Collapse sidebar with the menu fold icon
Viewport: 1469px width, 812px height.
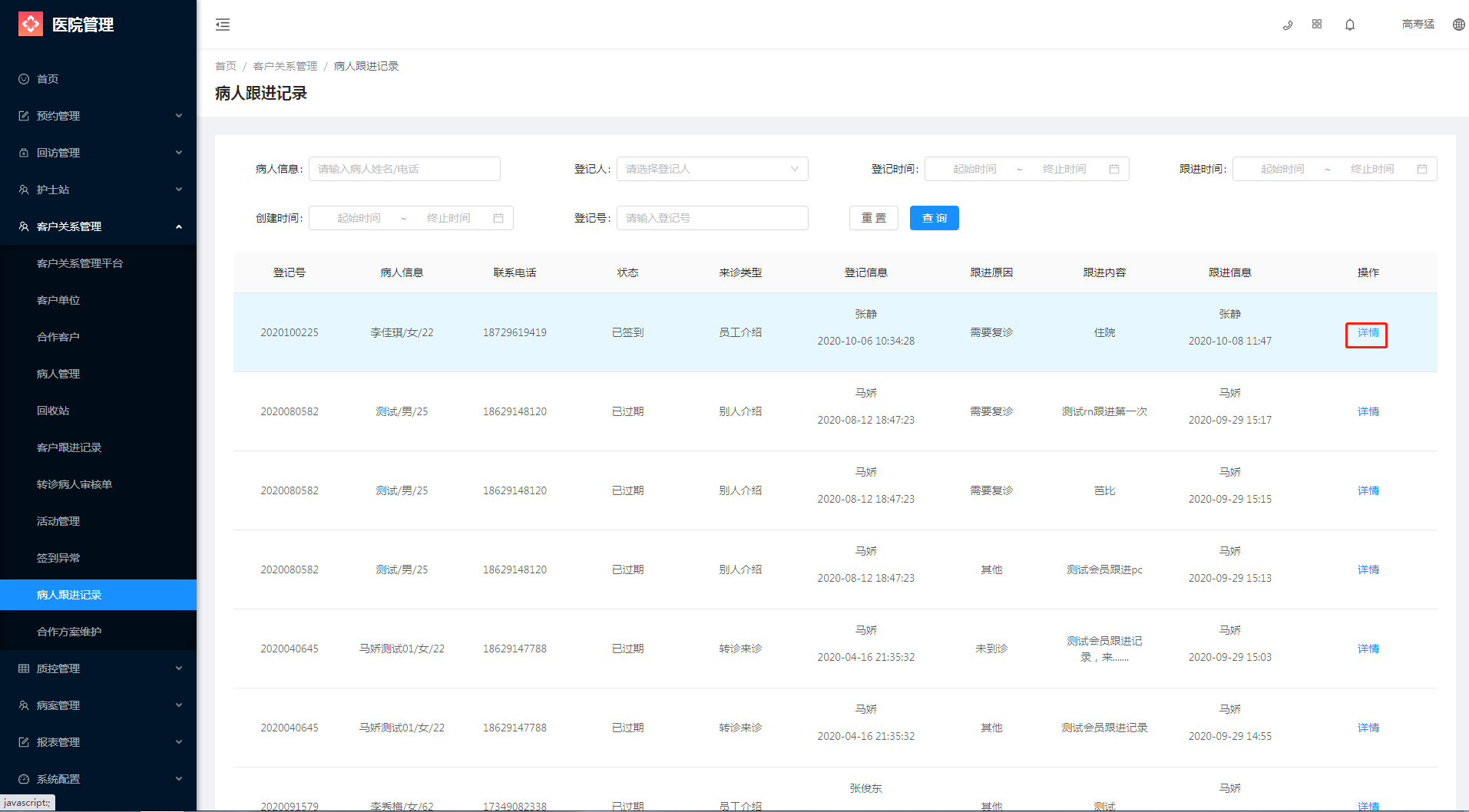click(x=223, y=25)
